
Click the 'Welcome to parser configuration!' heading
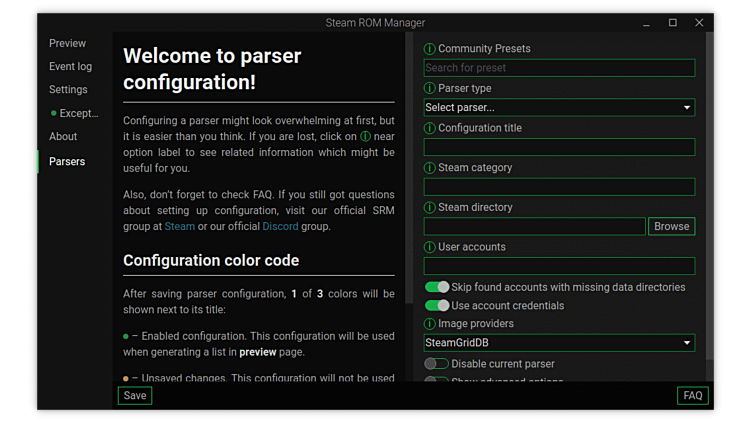212,69
